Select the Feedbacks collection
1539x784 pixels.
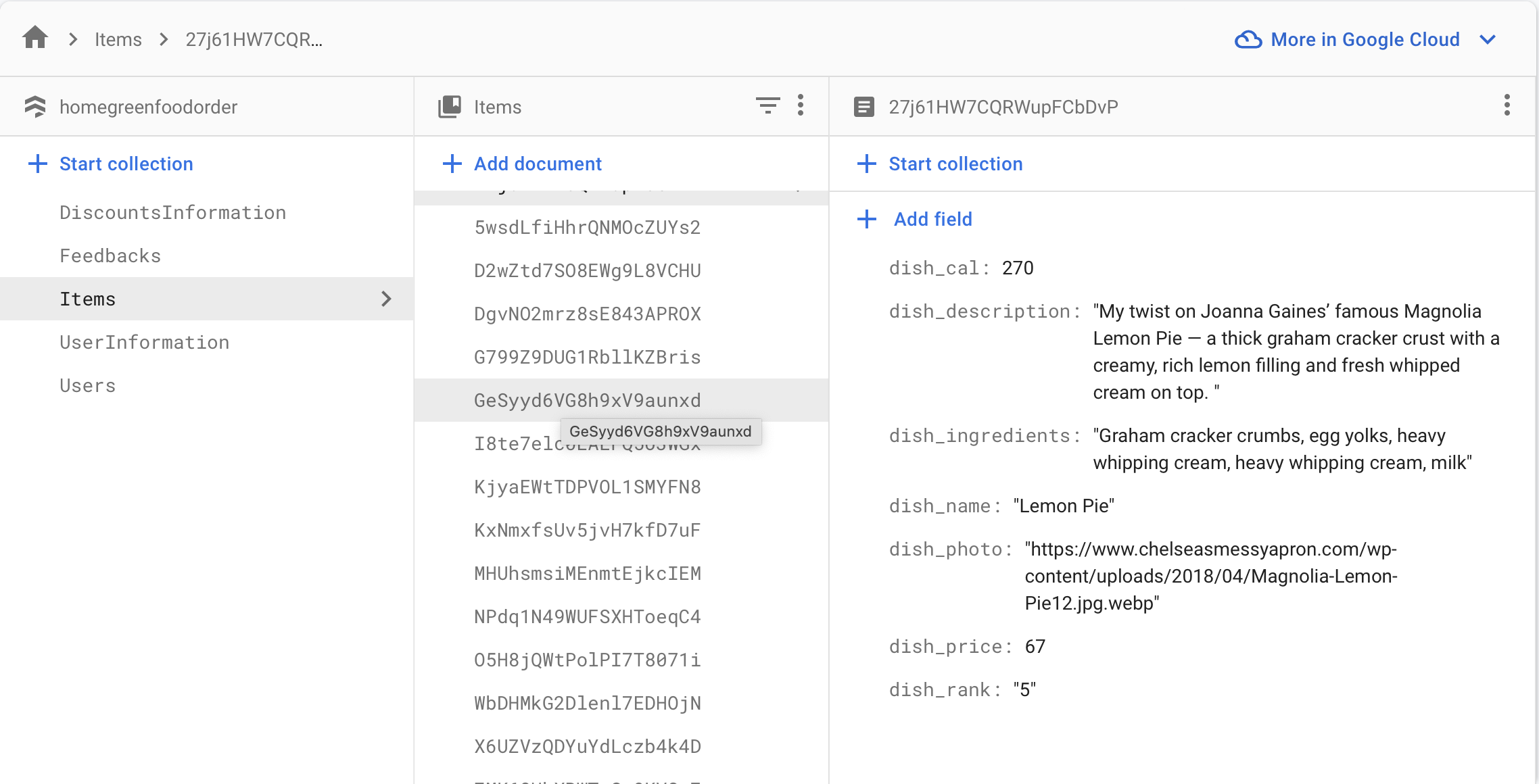[x=110, y=255]
